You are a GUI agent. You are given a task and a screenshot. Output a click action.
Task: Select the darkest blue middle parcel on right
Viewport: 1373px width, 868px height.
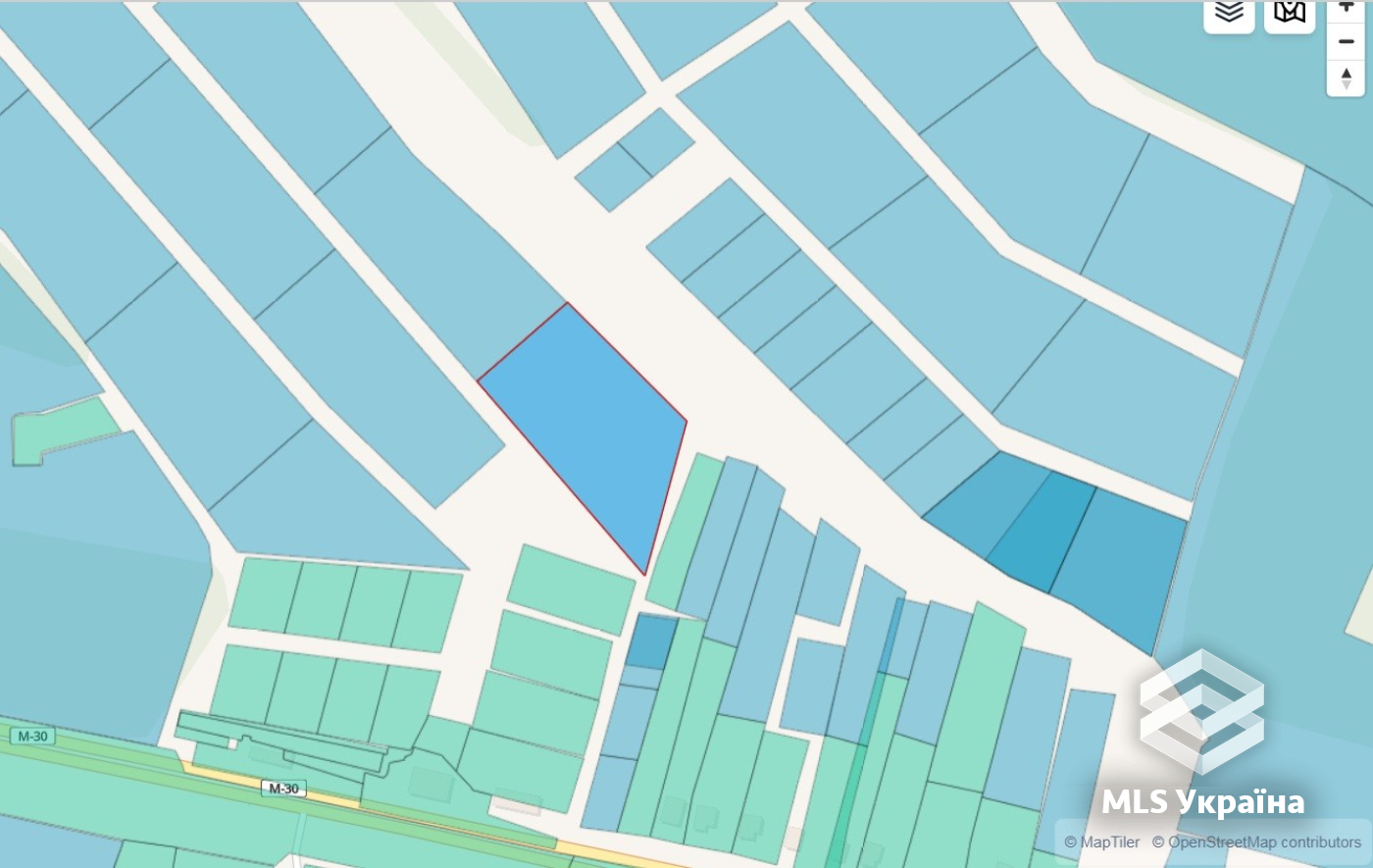(1042, 531)
